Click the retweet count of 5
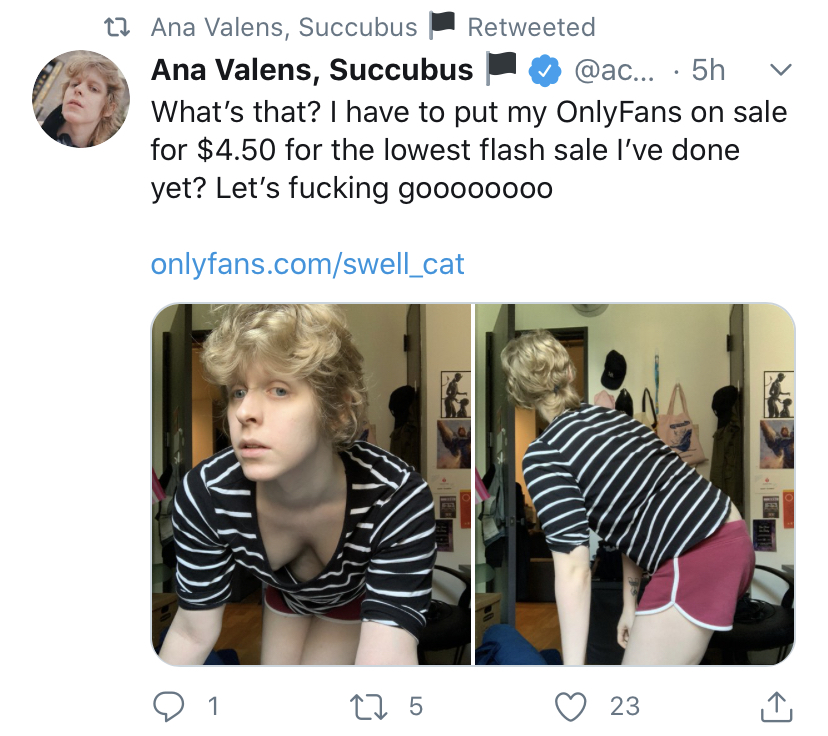This screenshot has height=736, width=828. pos(415,706)
